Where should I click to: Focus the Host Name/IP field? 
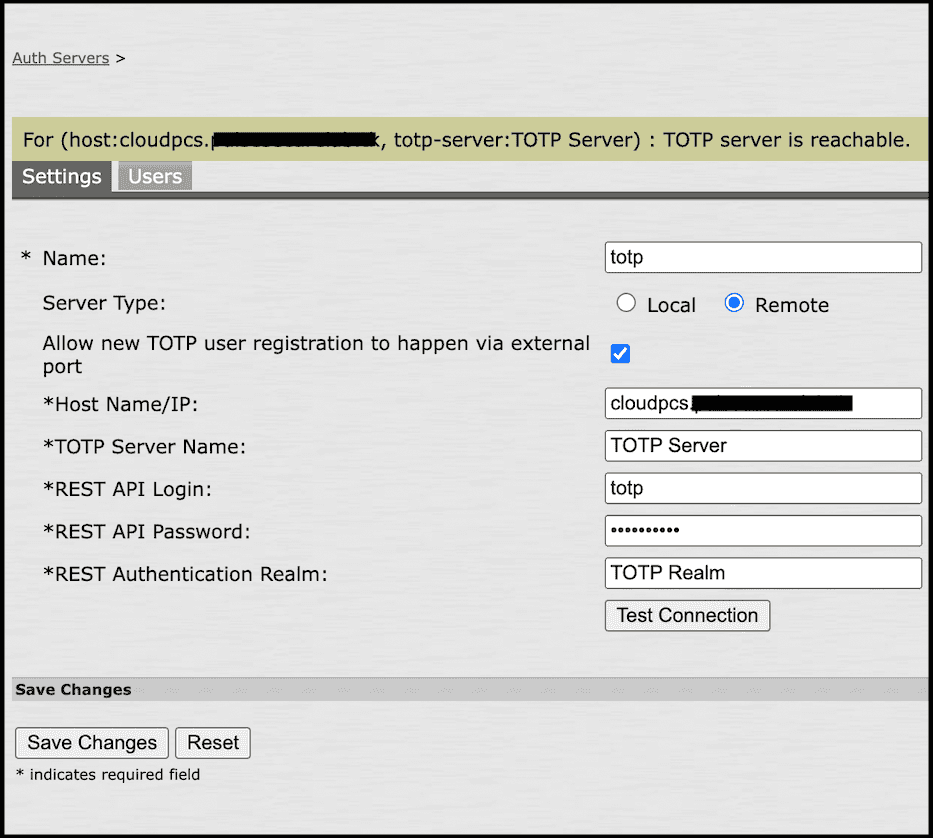tap(763, 403)
